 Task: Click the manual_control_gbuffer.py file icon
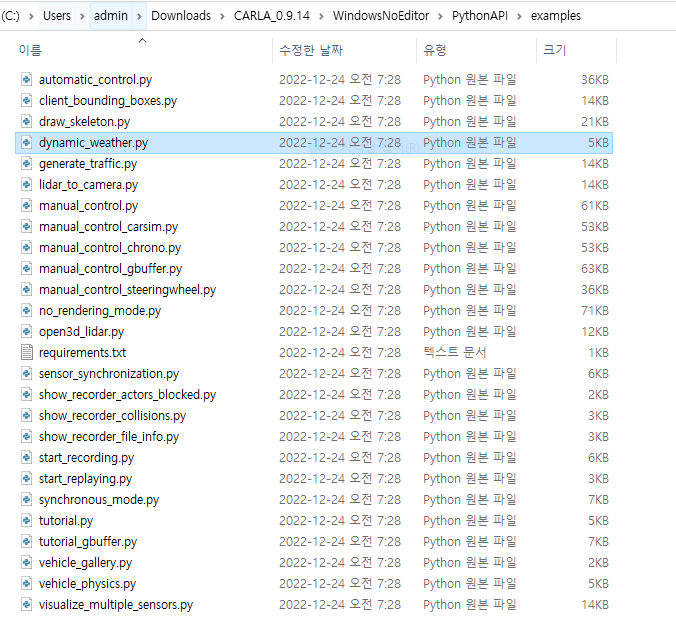pyautogui.click(x=27, y=269)
